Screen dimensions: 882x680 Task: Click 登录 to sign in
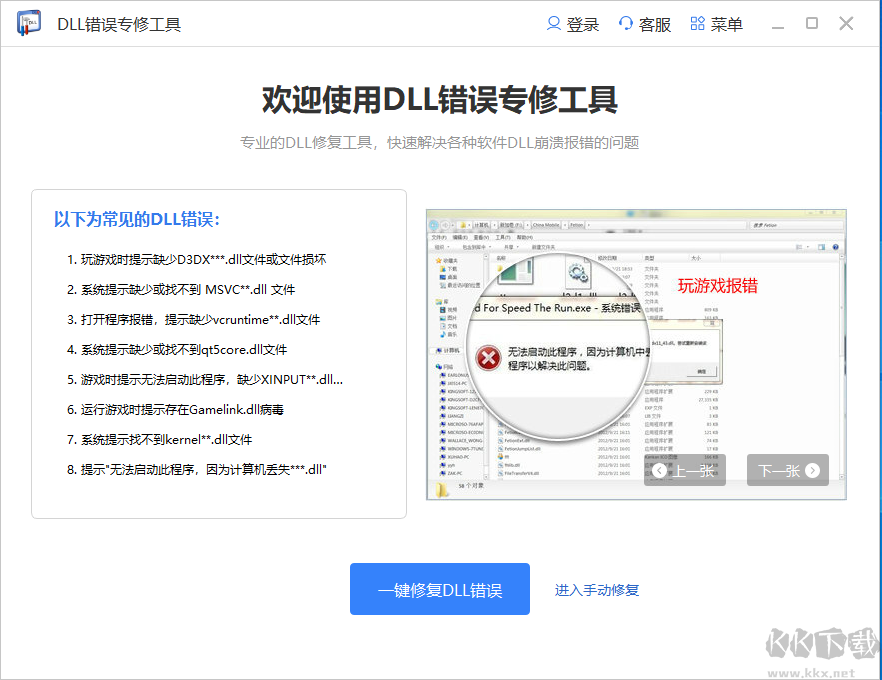point(580,24)
